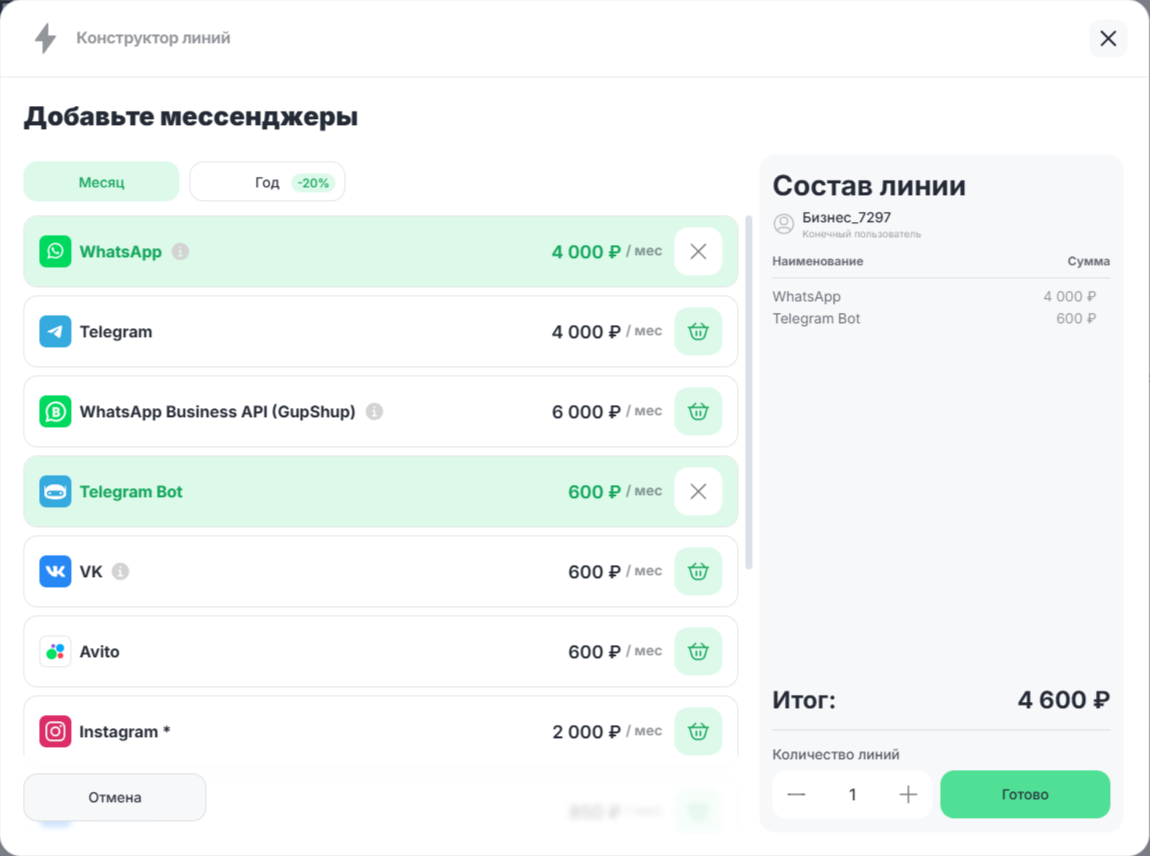Image resolution: width=1150 pixels, height=856 pixels.
Task: Add Telegram to the line basket
Action: [698, 332]
